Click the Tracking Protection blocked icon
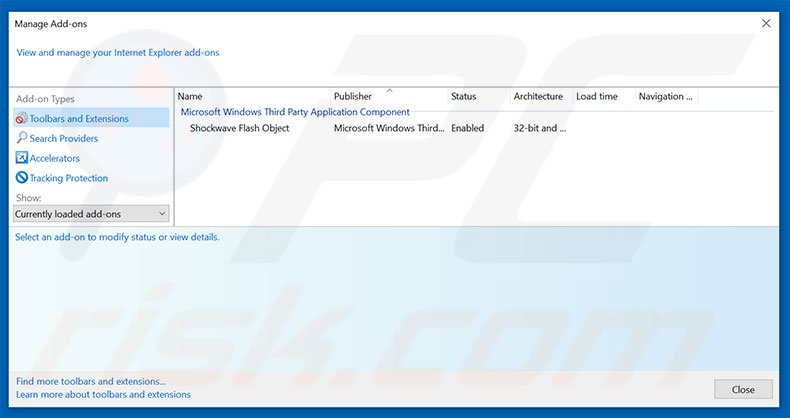This screenshot has height=418, width=790. tap(22, 177)
